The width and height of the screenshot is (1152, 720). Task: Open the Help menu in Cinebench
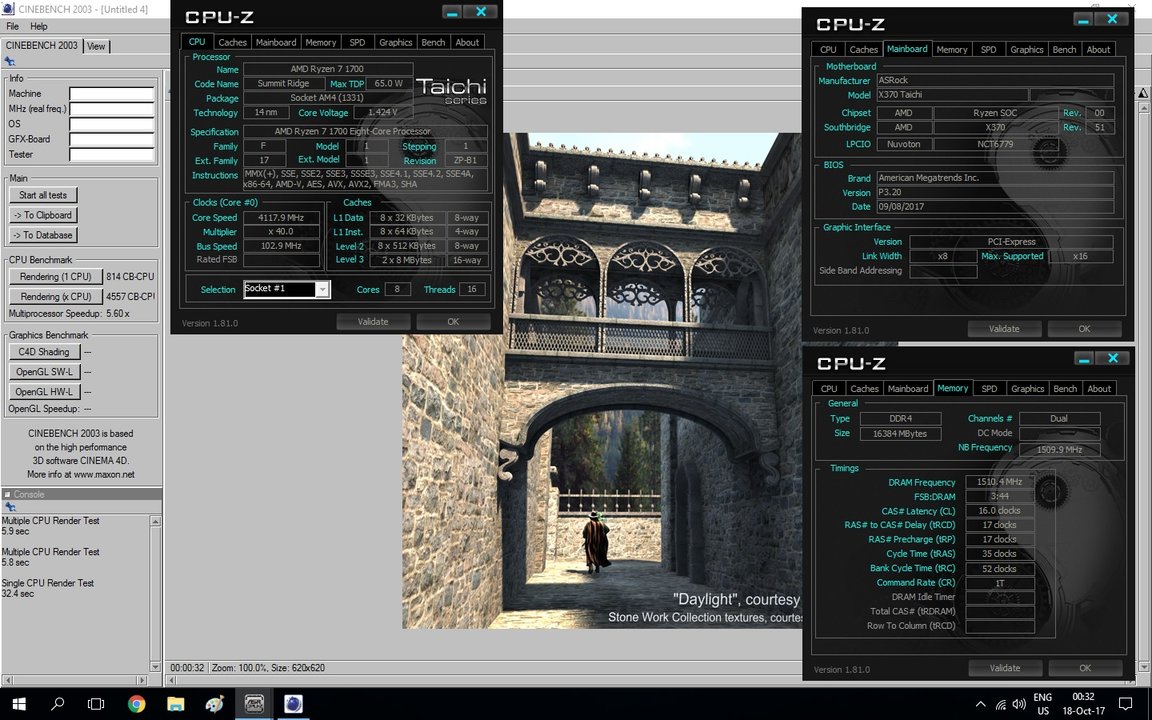(x=39, y=26)
